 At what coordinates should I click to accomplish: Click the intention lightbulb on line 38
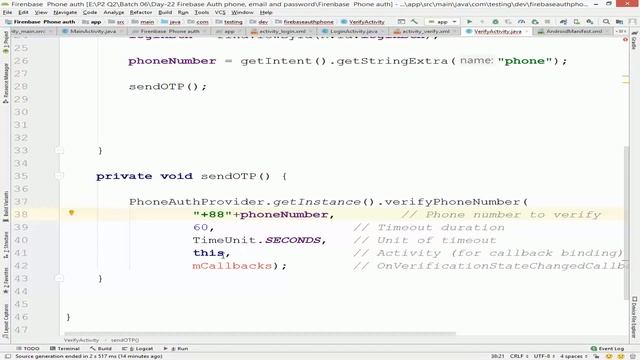[x=71, y=213]
